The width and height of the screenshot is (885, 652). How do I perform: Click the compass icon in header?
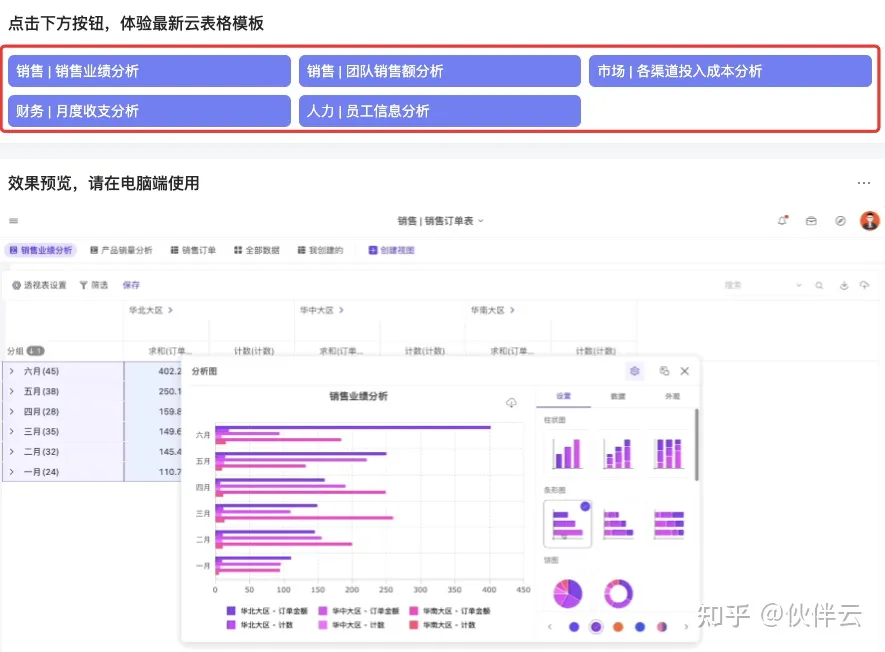[x=840, y=221]
